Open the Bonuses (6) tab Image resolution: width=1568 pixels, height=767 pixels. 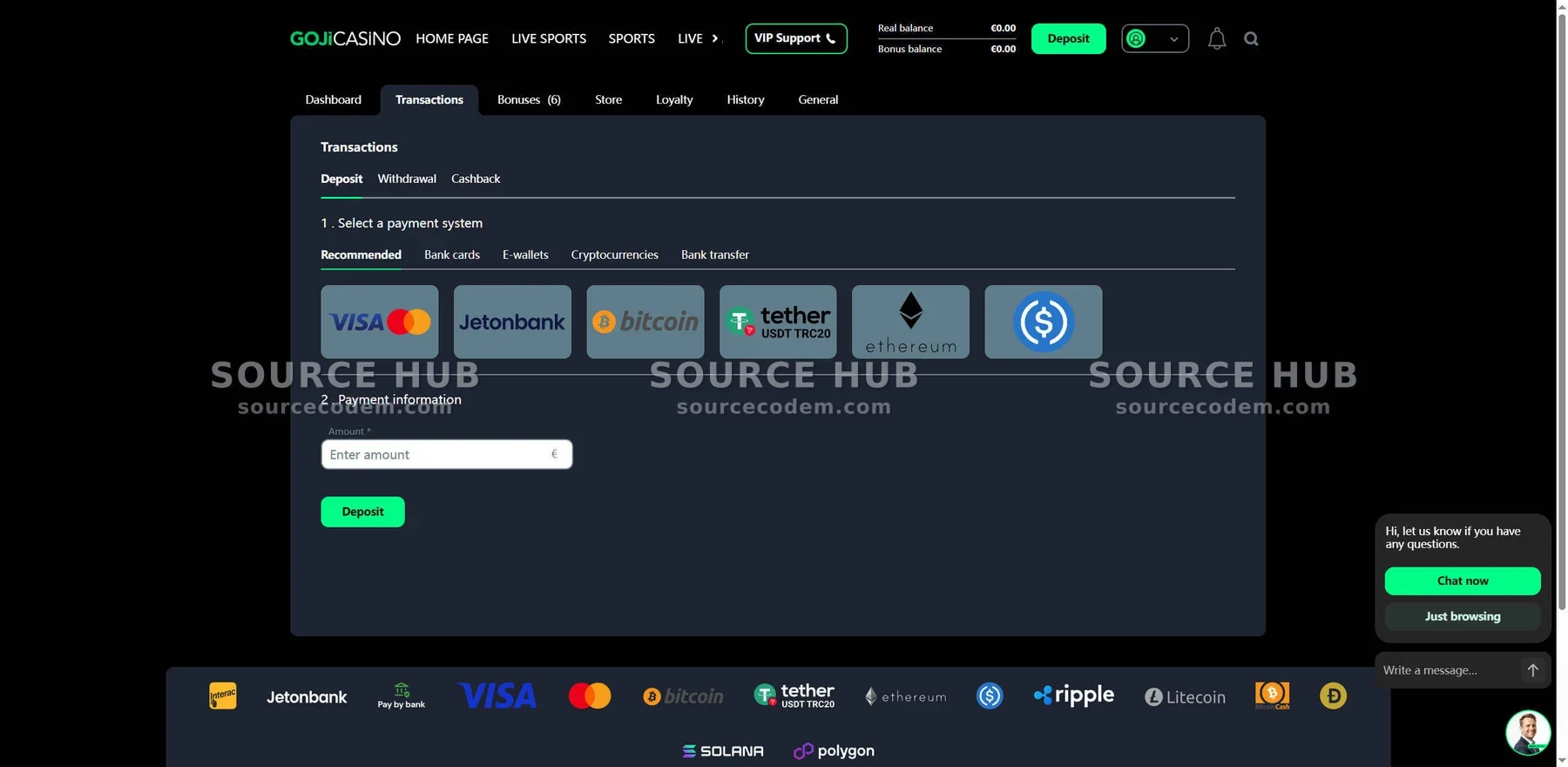[529, 99]
